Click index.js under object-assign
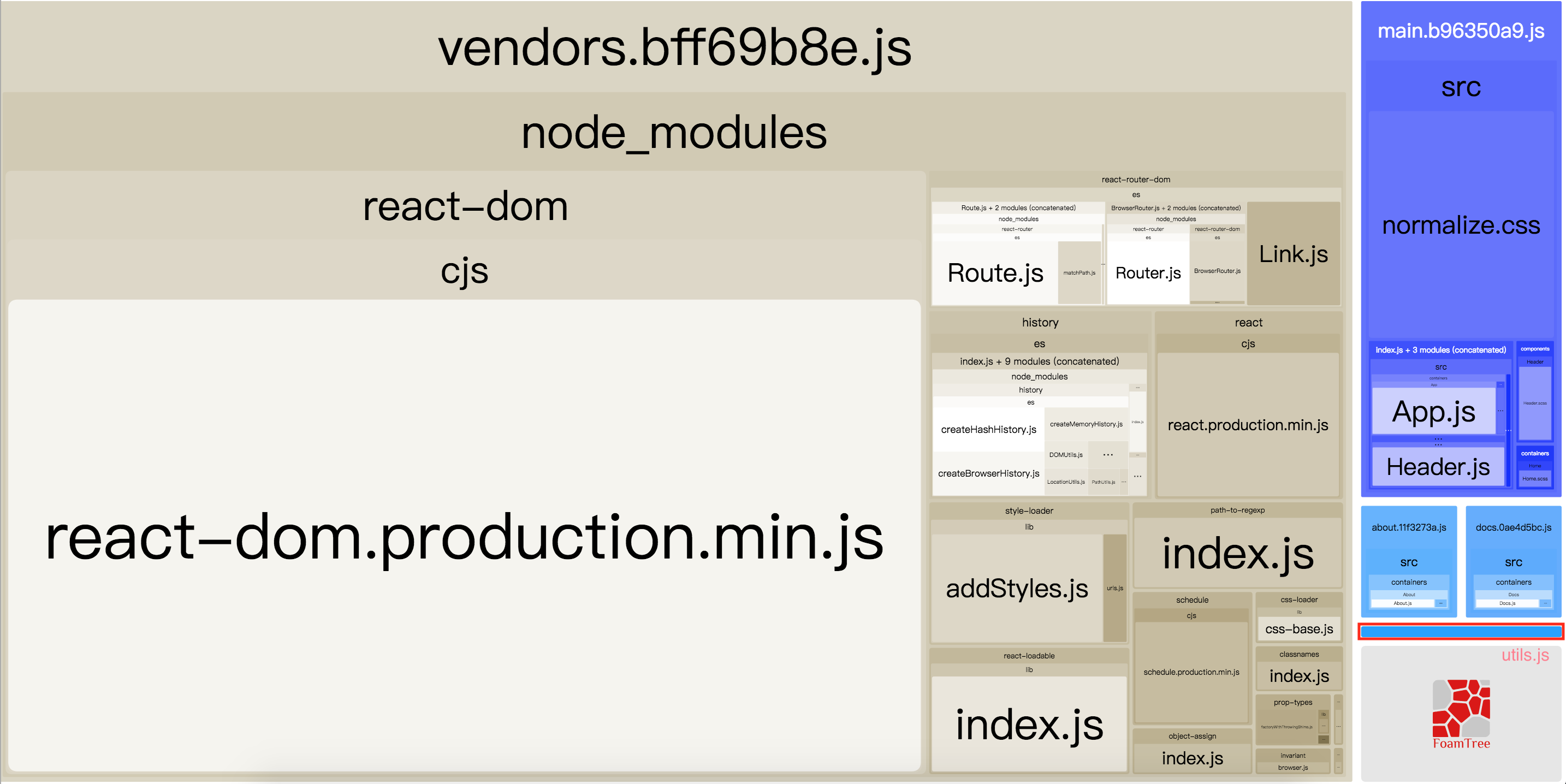The image size is (1566, 784). 1192,758
